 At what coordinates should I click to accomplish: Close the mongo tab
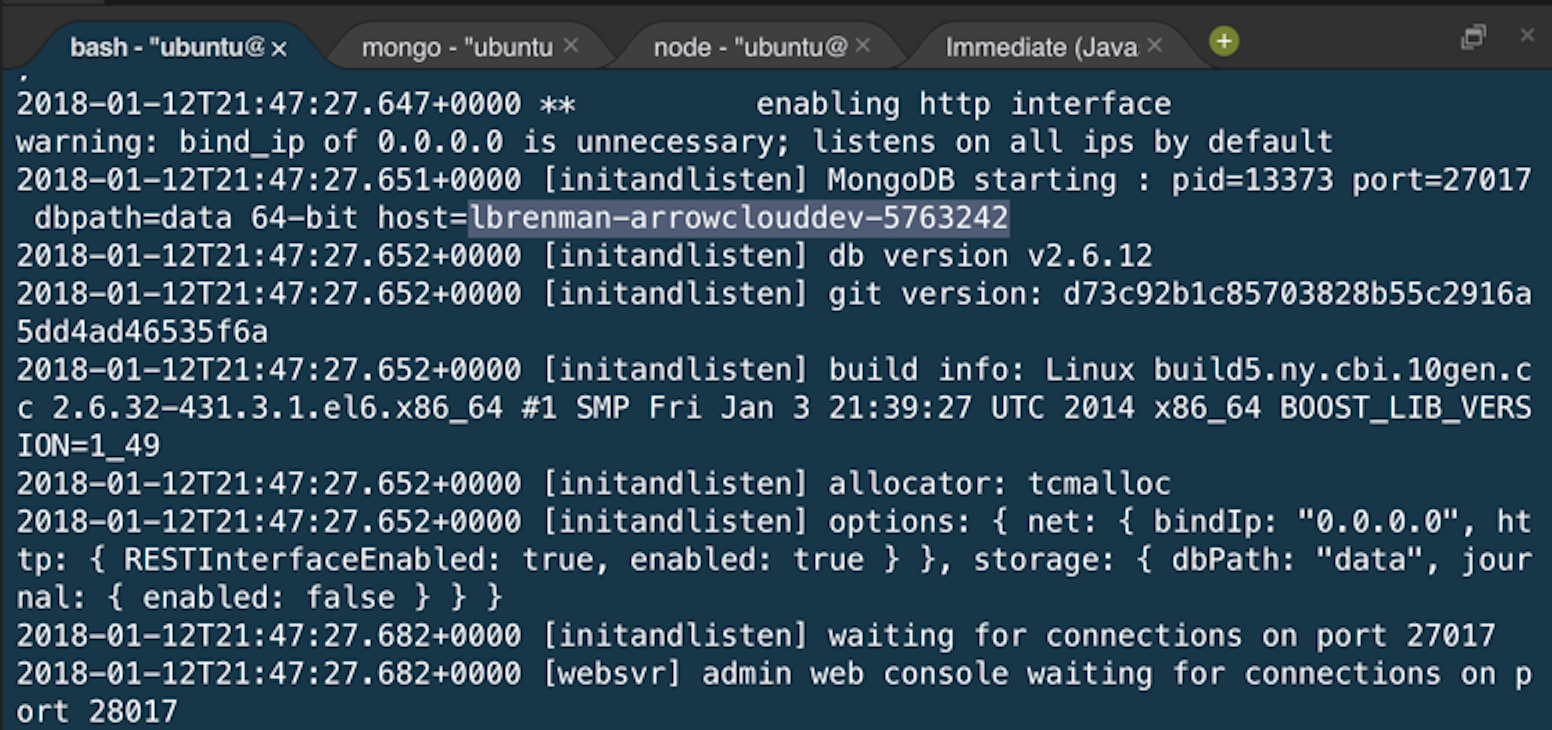tap(571, 46)
